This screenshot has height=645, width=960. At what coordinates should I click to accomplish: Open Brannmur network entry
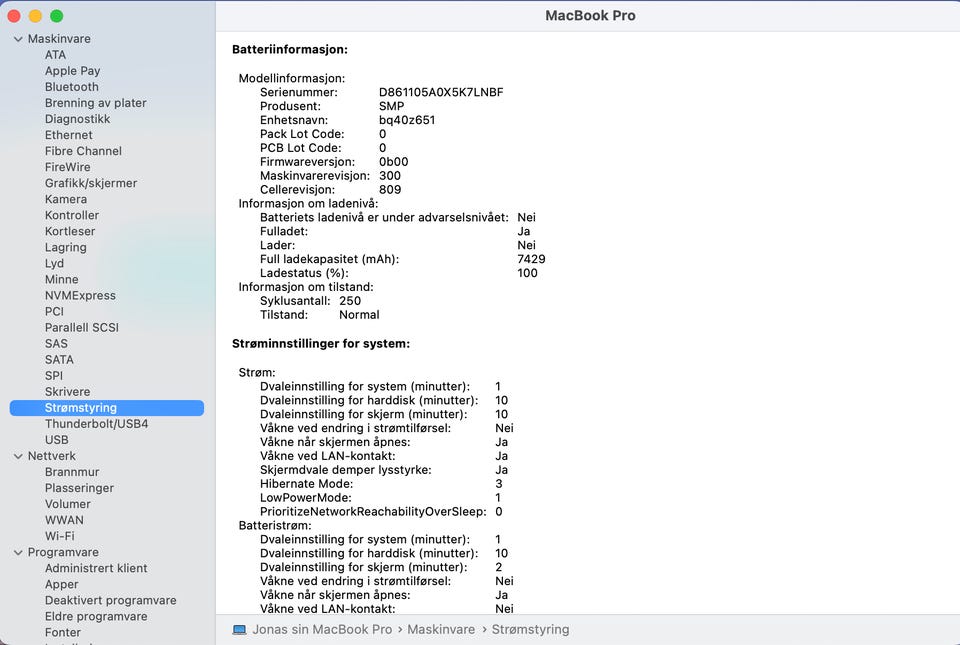coord(72,472)
